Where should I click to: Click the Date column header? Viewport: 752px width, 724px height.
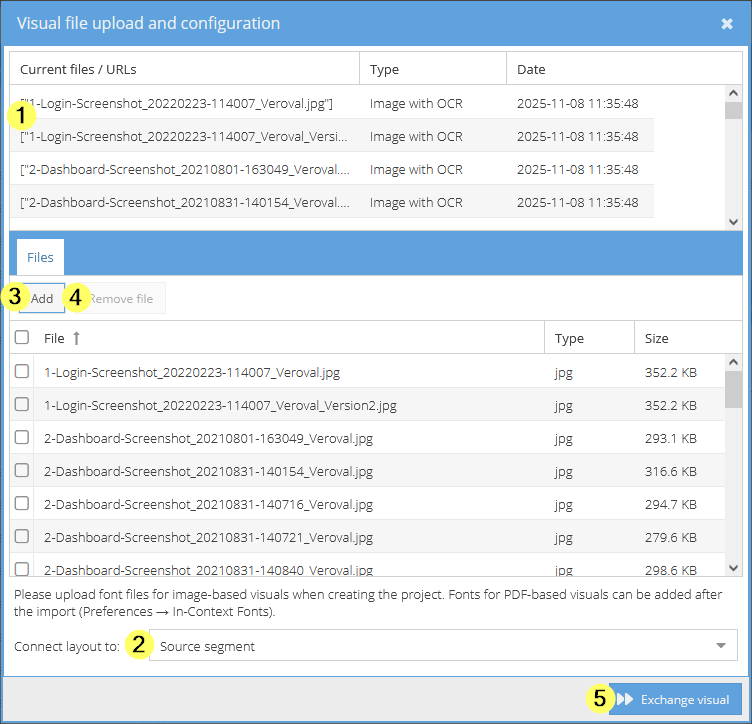click(531, 70)
